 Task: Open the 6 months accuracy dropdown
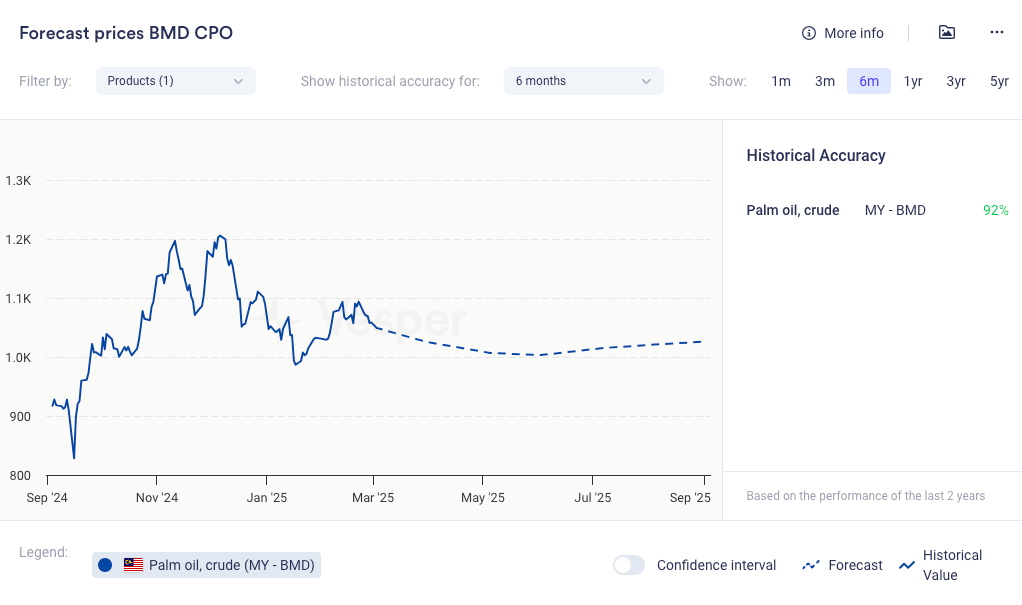tap(584, 81)
